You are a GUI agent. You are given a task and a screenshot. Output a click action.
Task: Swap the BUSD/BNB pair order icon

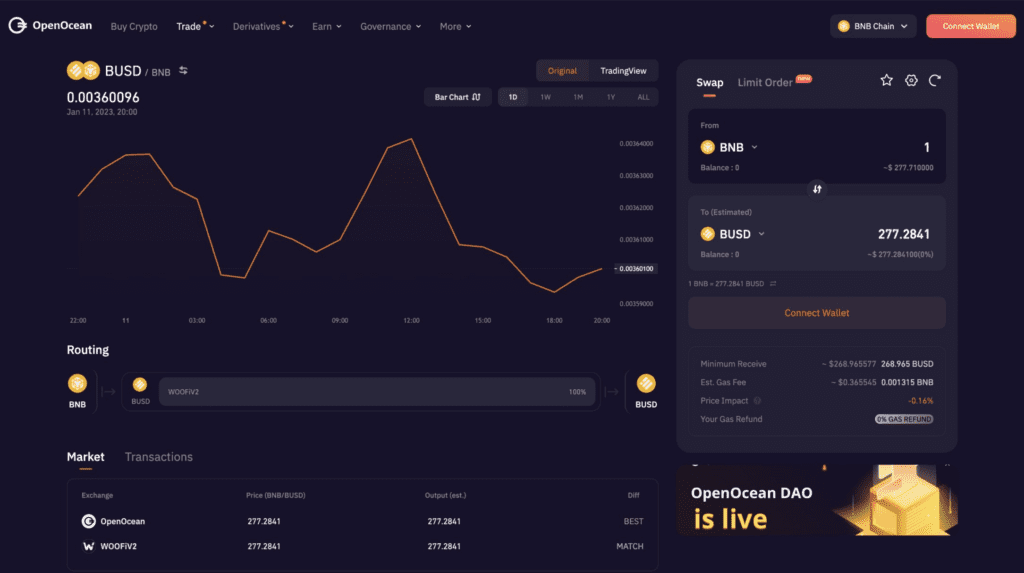pyautogui.click(x=184, y=71)
